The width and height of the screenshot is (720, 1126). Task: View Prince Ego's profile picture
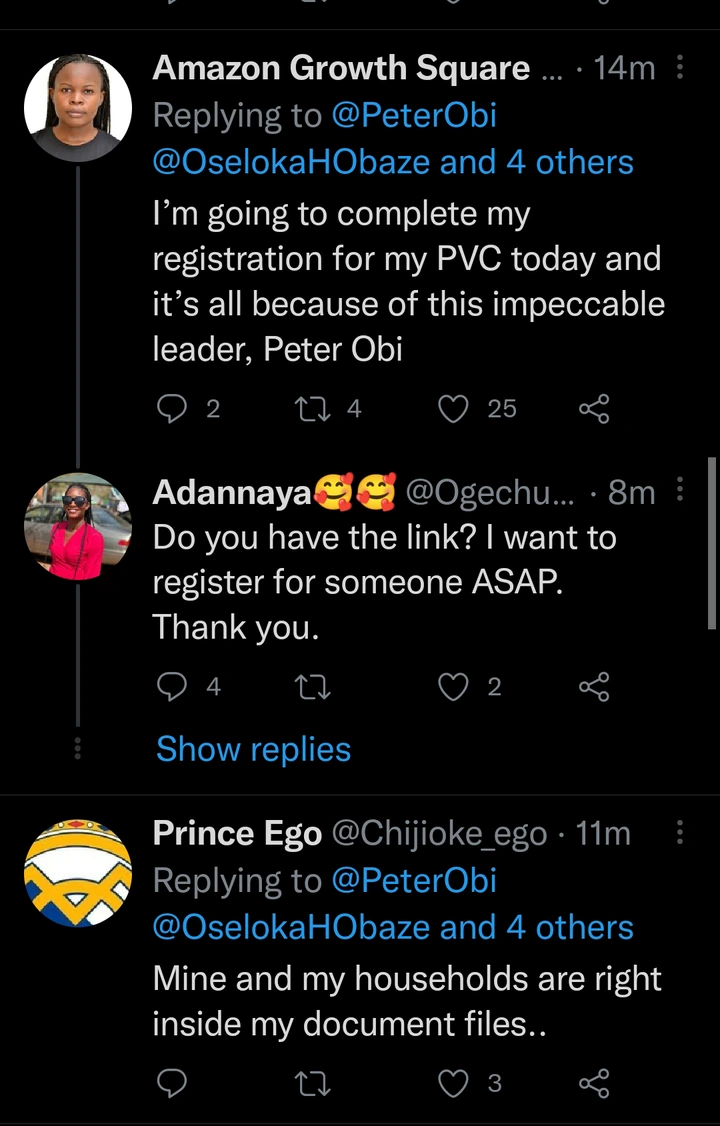point(78,873)
